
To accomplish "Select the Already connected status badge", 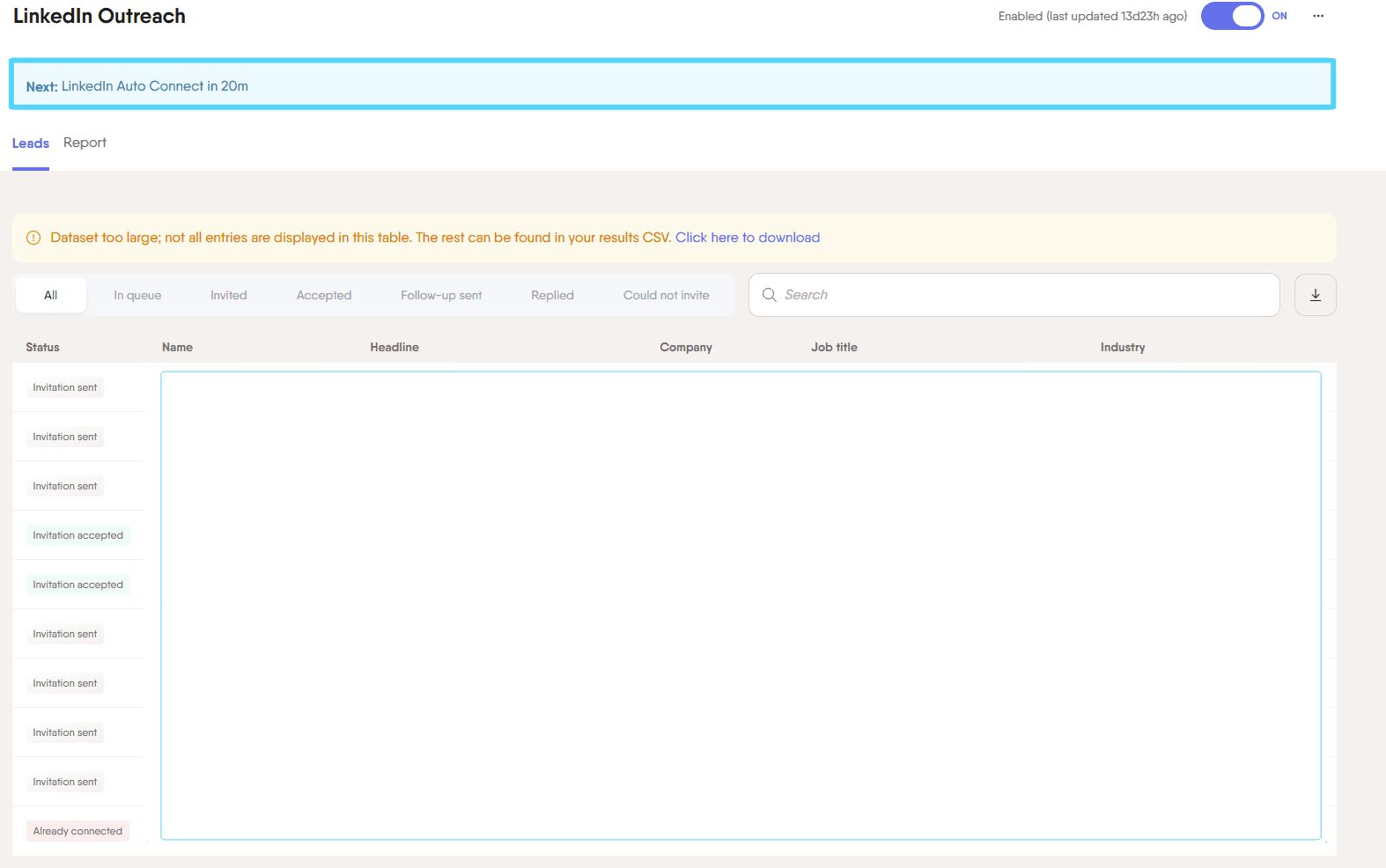I will click(x=77, y=831).
